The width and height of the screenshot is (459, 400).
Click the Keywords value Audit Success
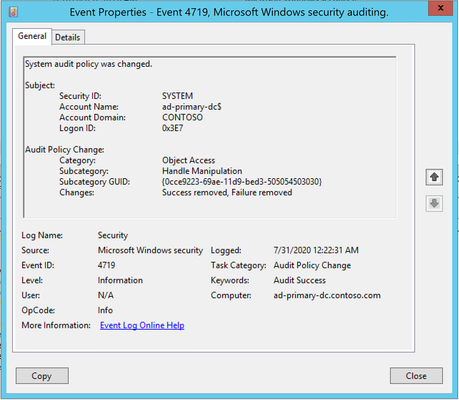[300, 280]
